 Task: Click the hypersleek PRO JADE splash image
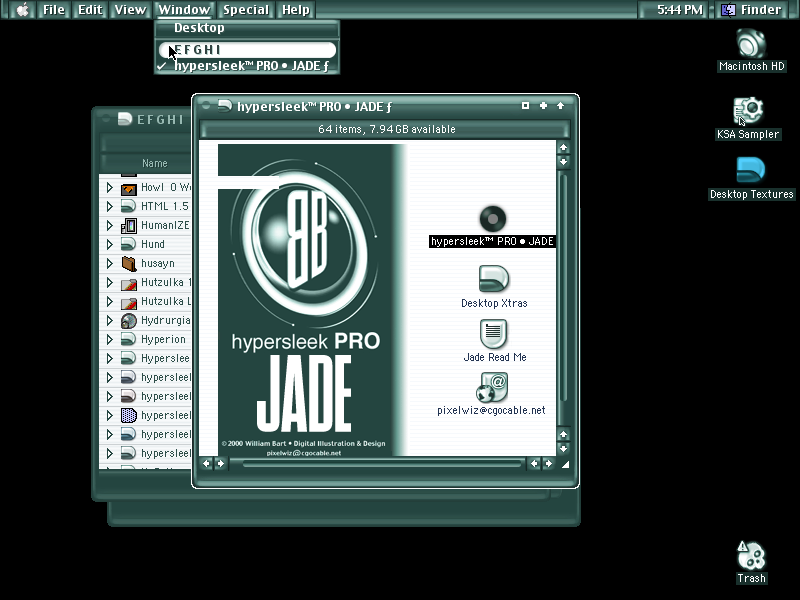(x=311, y=300)
